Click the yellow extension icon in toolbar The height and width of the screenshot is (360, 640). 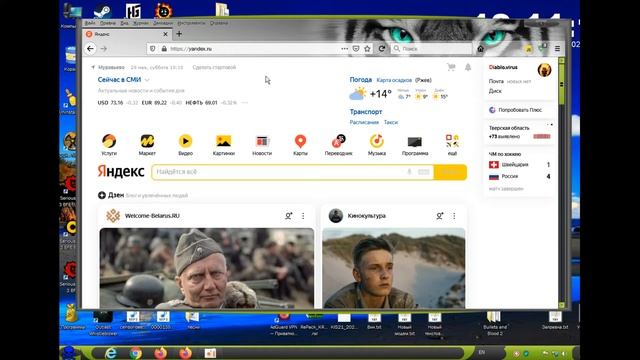click(529, 49)
